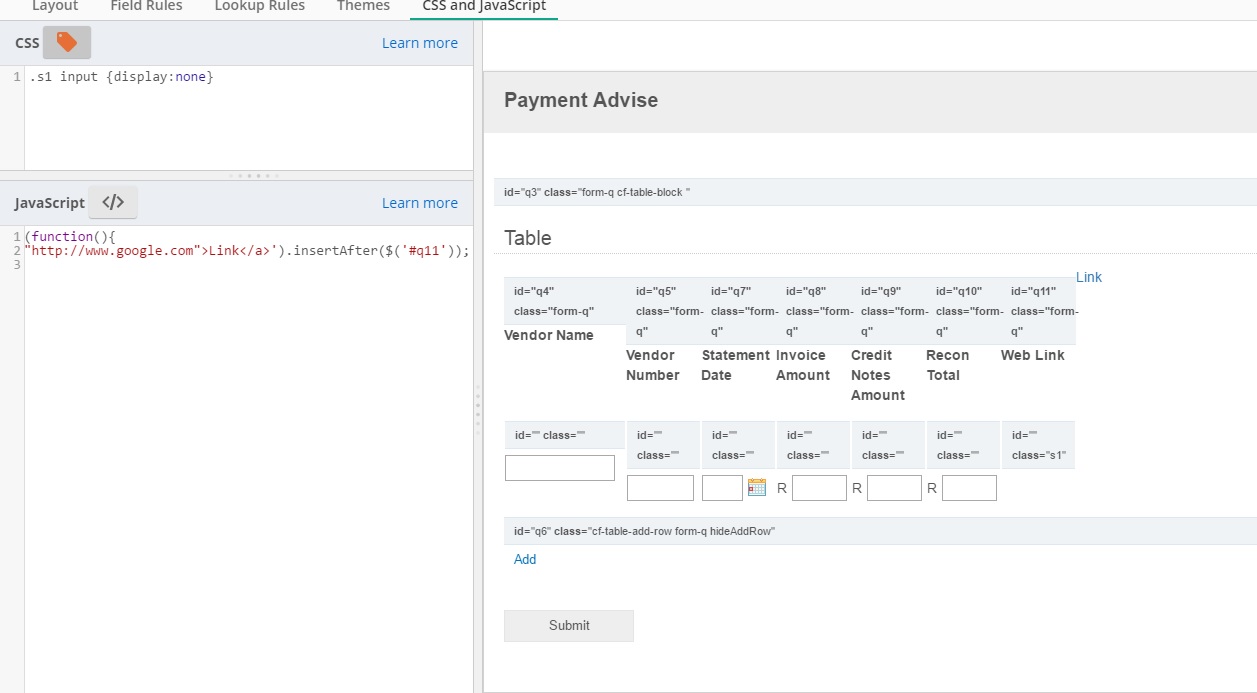1257x693 pixels.
Task: Select the Themes tab
Action: point(363,7)
